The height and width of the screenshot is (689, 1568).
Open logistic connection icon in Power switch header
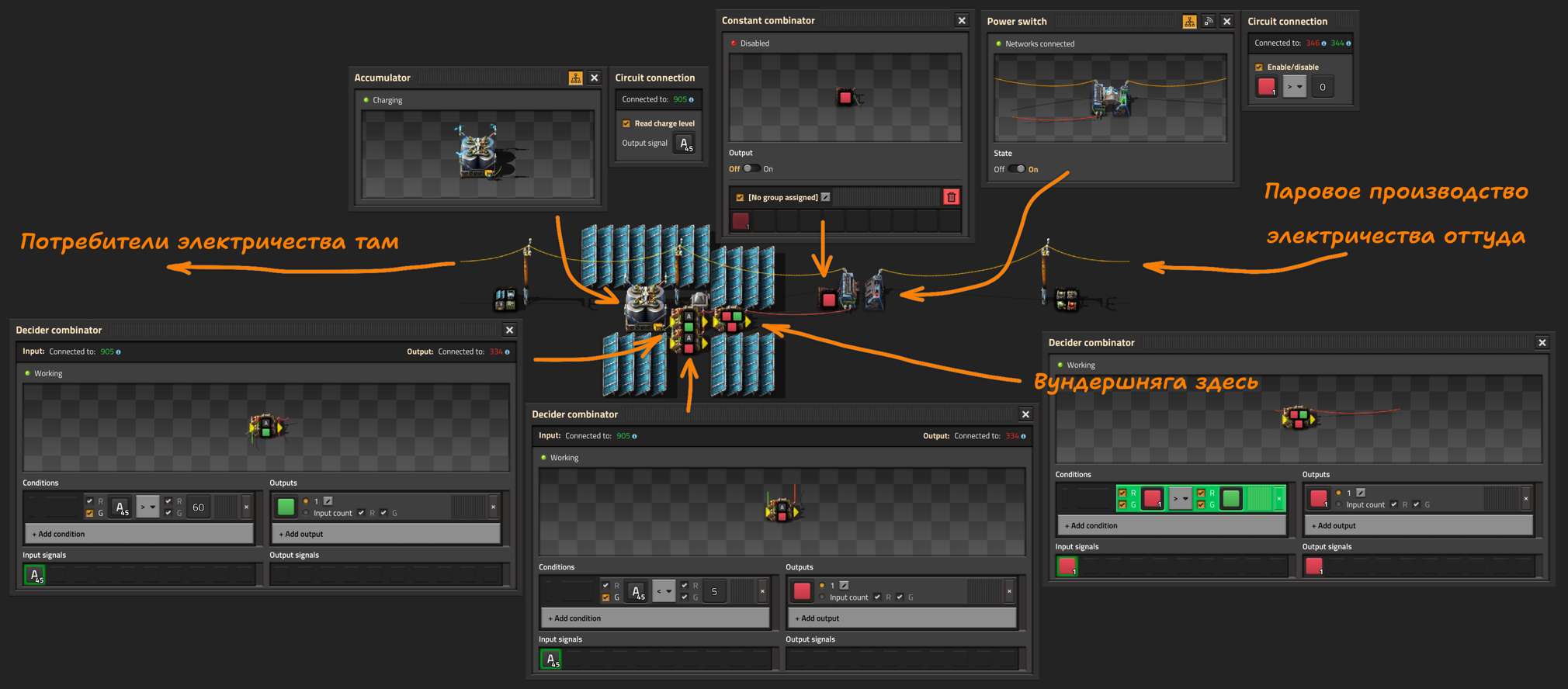[1208, 22]
